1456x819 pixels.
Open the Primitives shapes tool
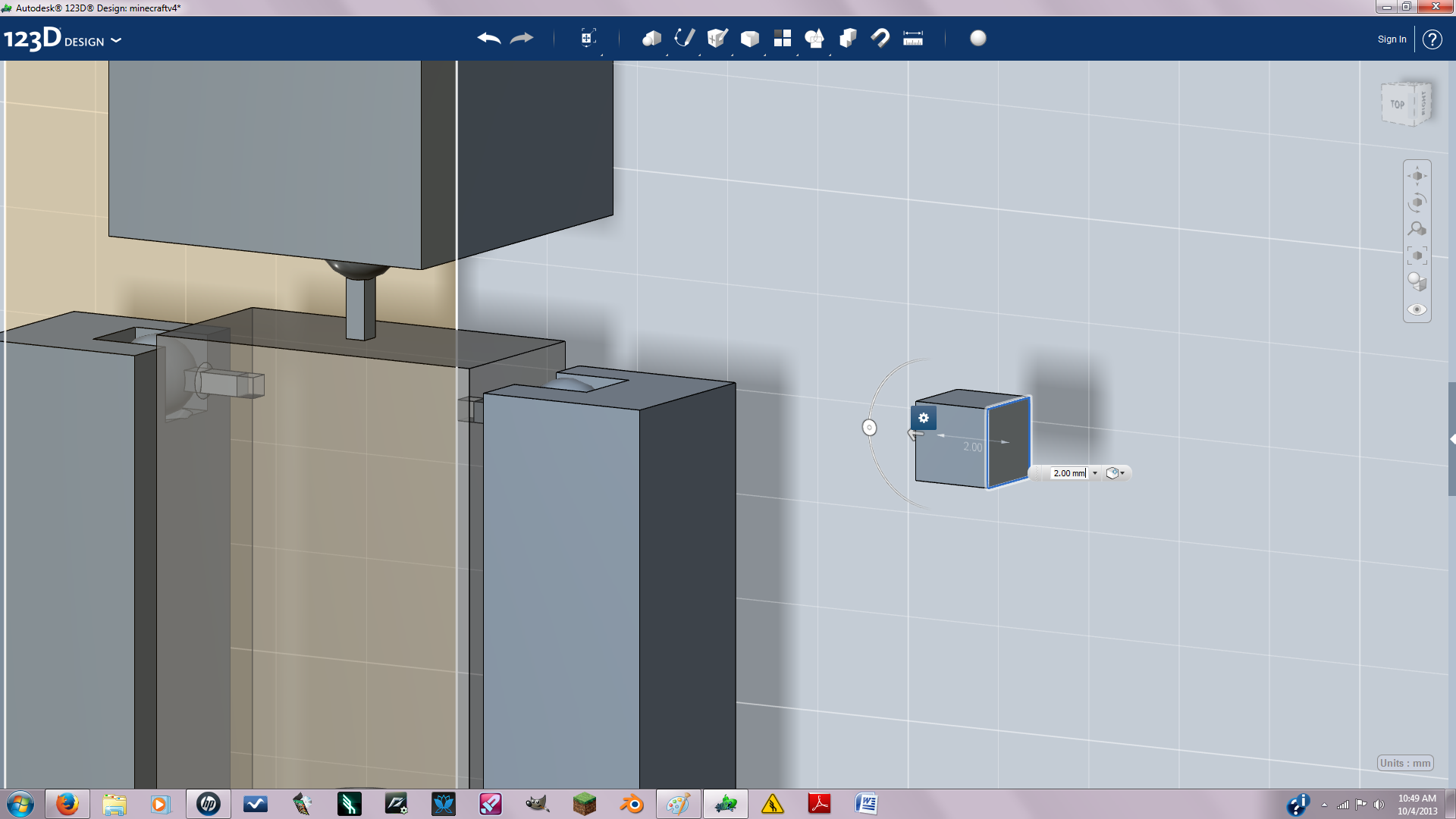(x=651, y=38)
